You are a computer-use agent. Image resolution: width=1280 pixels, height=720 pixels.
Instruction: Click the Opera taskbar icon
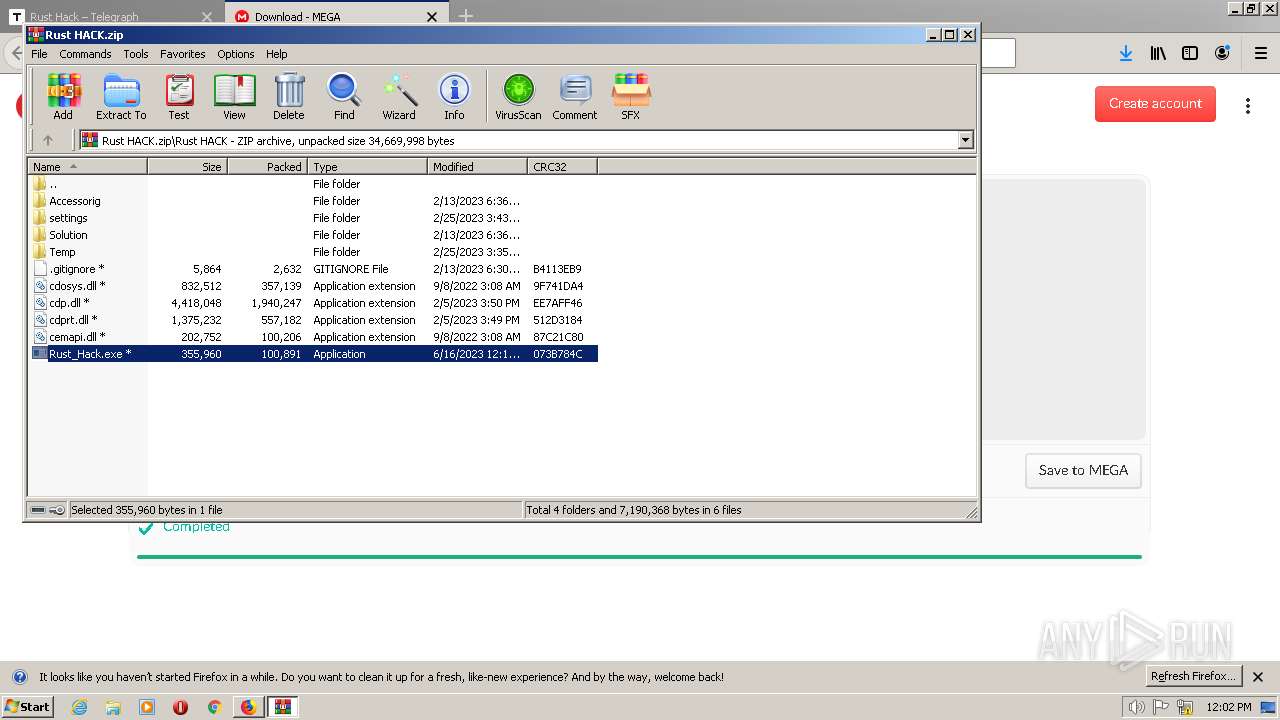click(181, 707)
